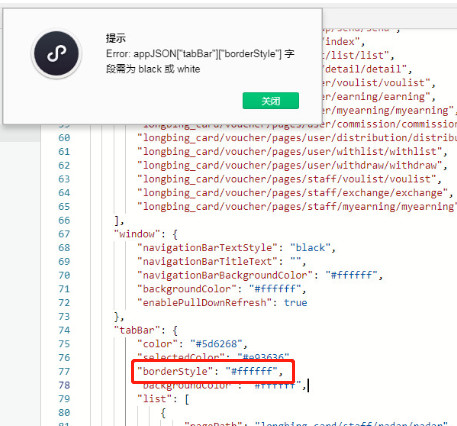Click the 提示 dialog title text

coord(116,38)
